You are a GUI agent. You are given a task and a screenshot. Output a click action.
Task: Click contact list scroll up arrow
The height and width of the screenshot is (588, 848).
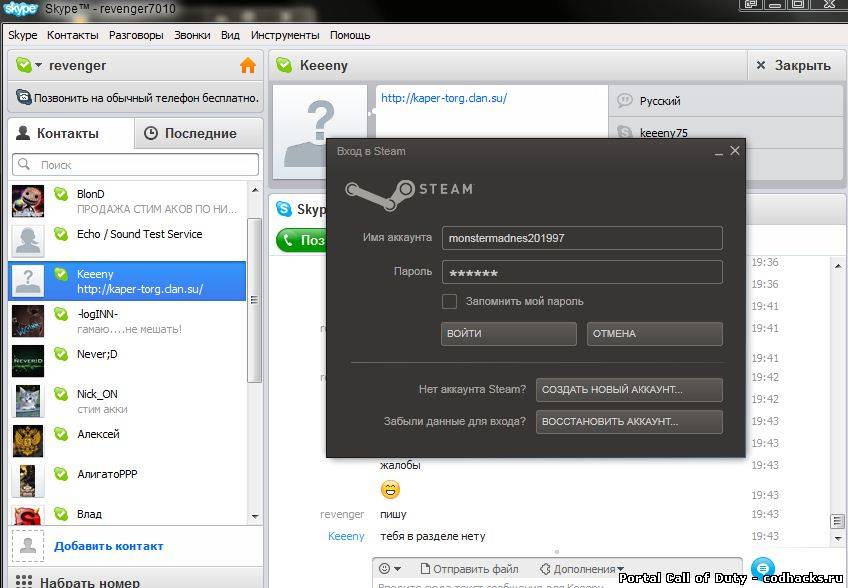255,190
